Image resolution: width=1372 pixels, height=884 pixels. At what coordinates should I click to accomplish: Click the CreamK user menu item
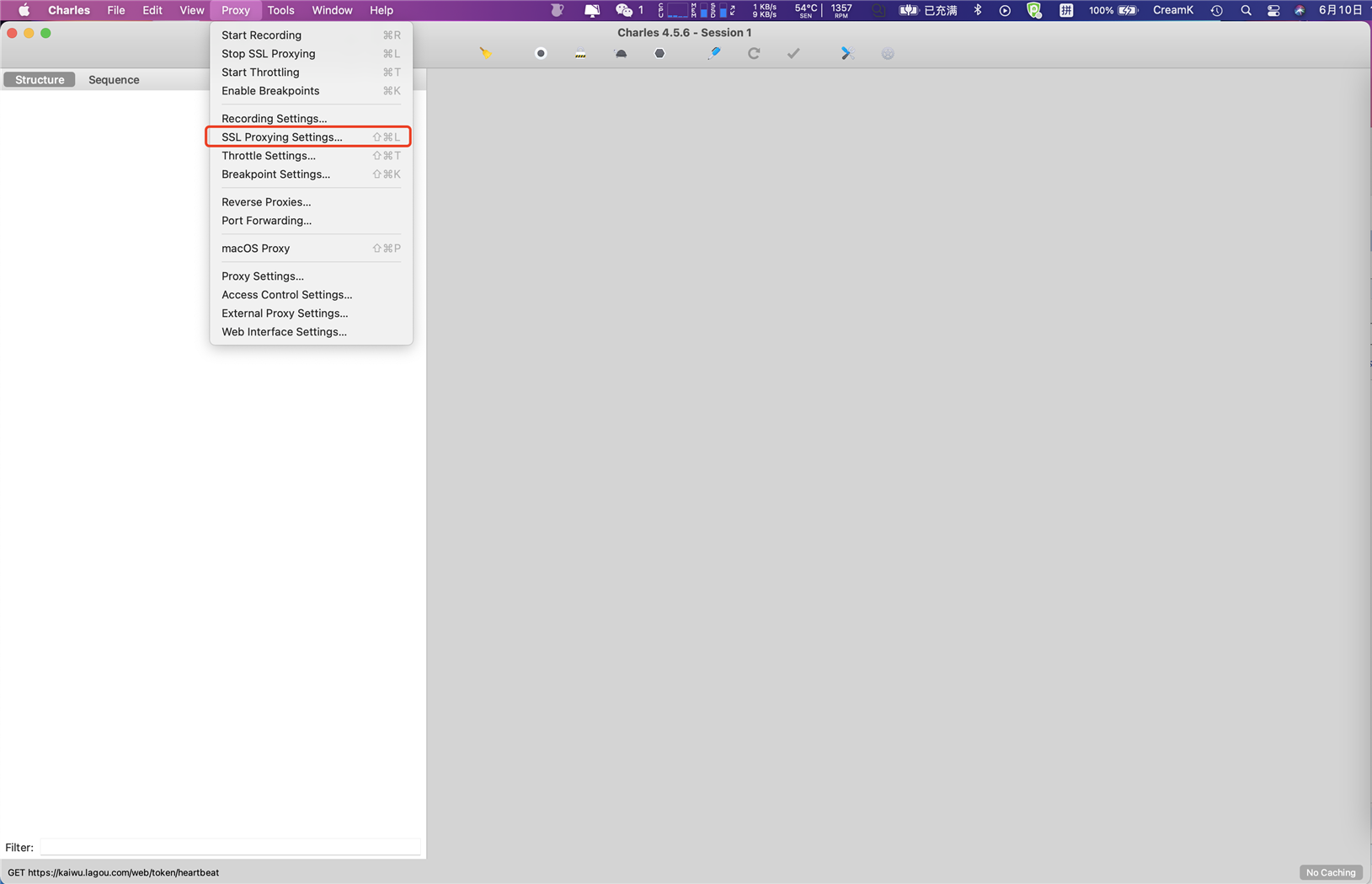1172,10
